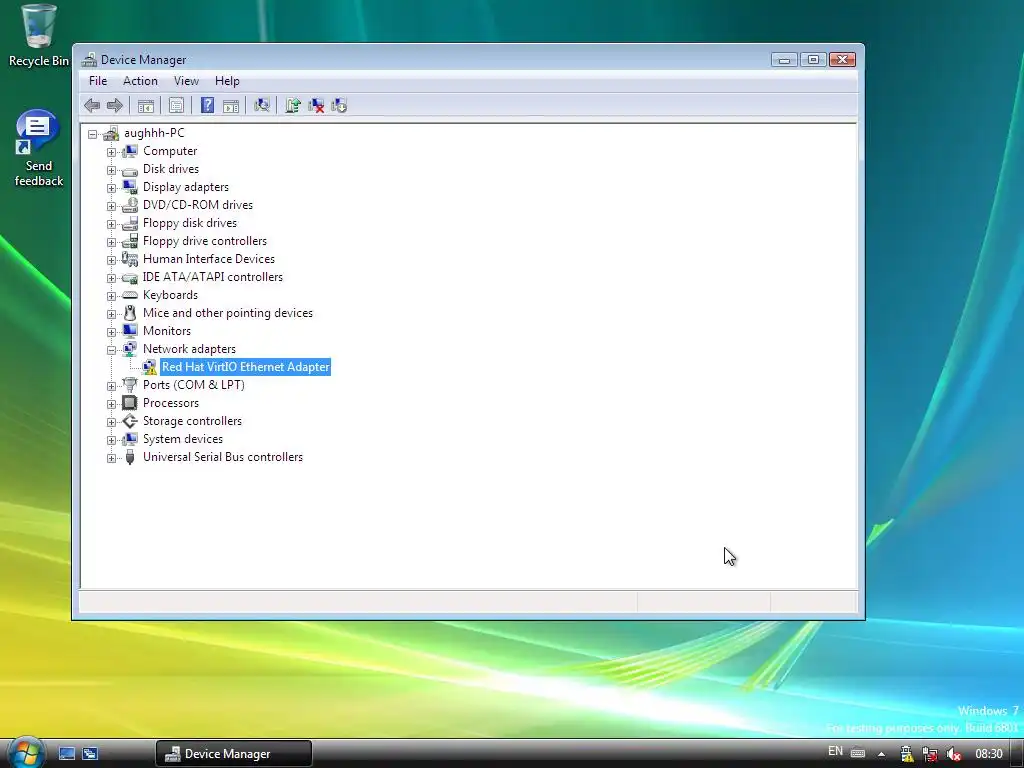Viewport: 1024px width, 768px height.
Task: Click the blue Help question mark icon
Action: pyautogui.click(x=207, y=105)
